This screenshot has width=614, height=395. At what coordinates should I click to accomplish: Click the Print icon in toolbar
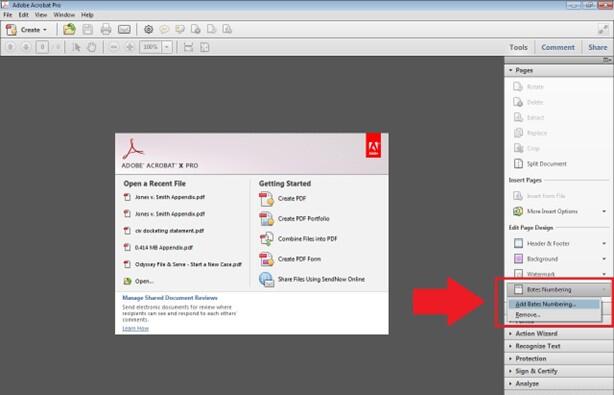pyautogui.click(x=106, y=29)
